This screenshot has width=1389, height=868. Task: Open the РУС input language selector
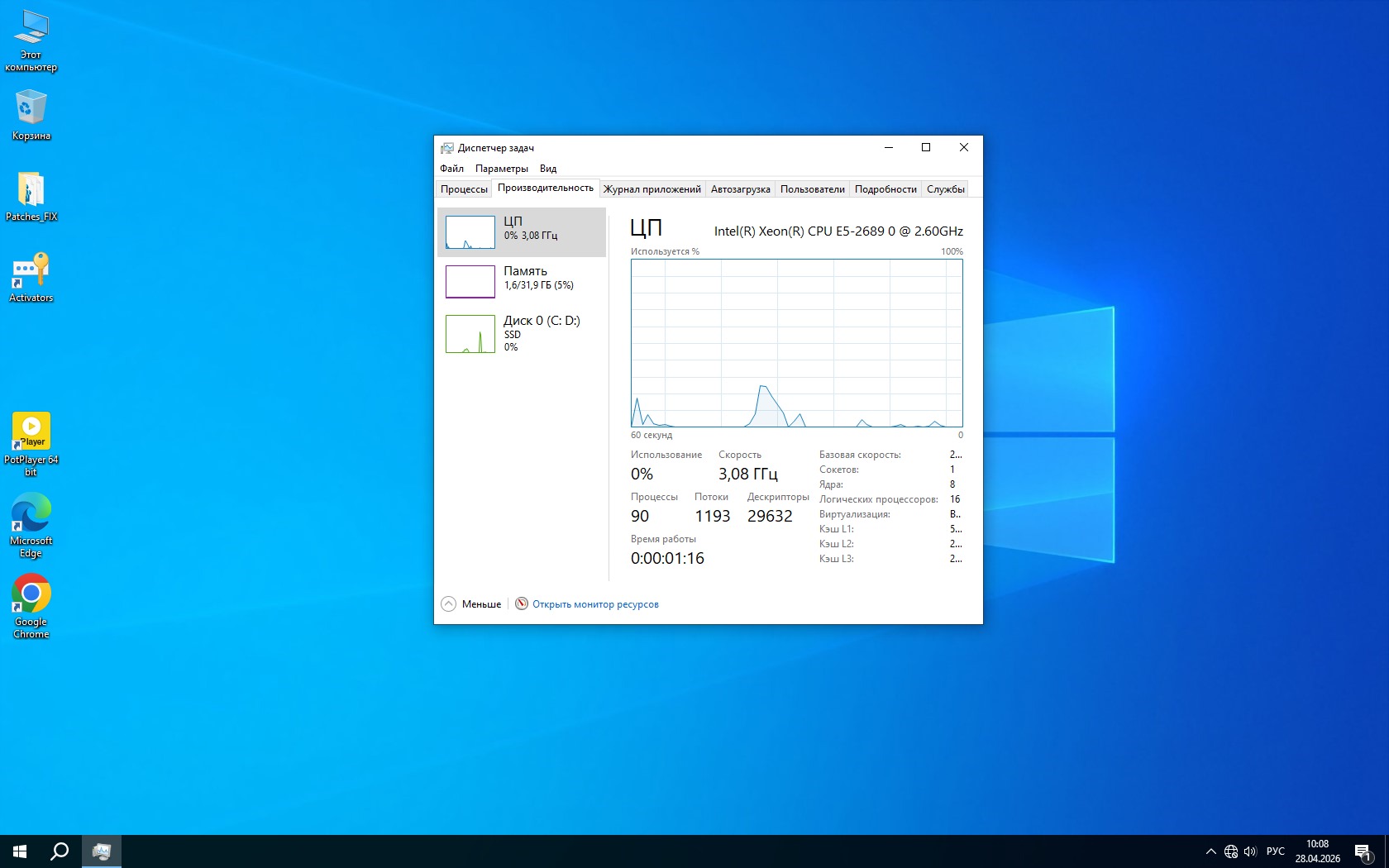coord(1275,851)
